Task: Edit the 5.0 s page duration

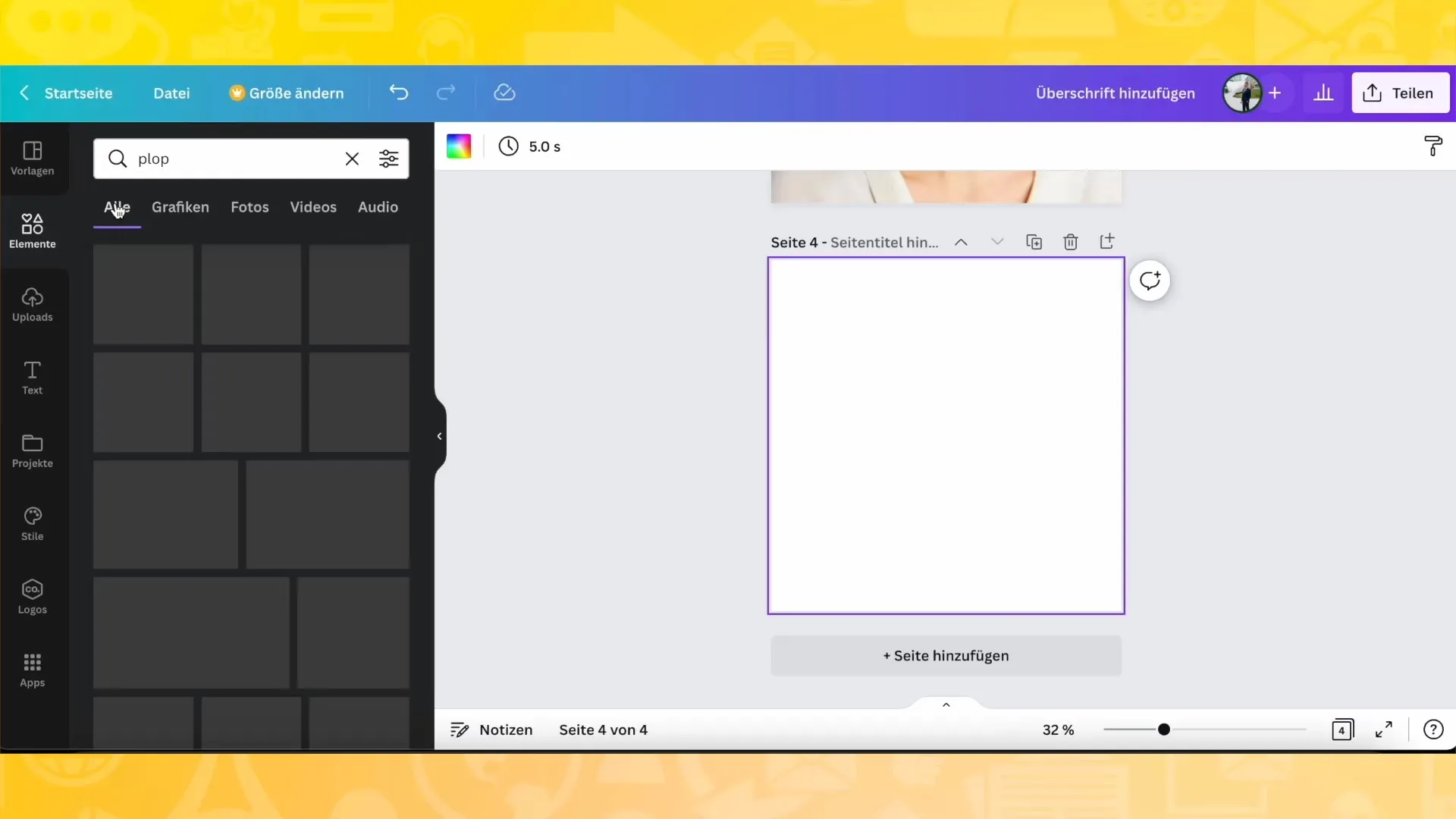Action: (x=529, y=146)
